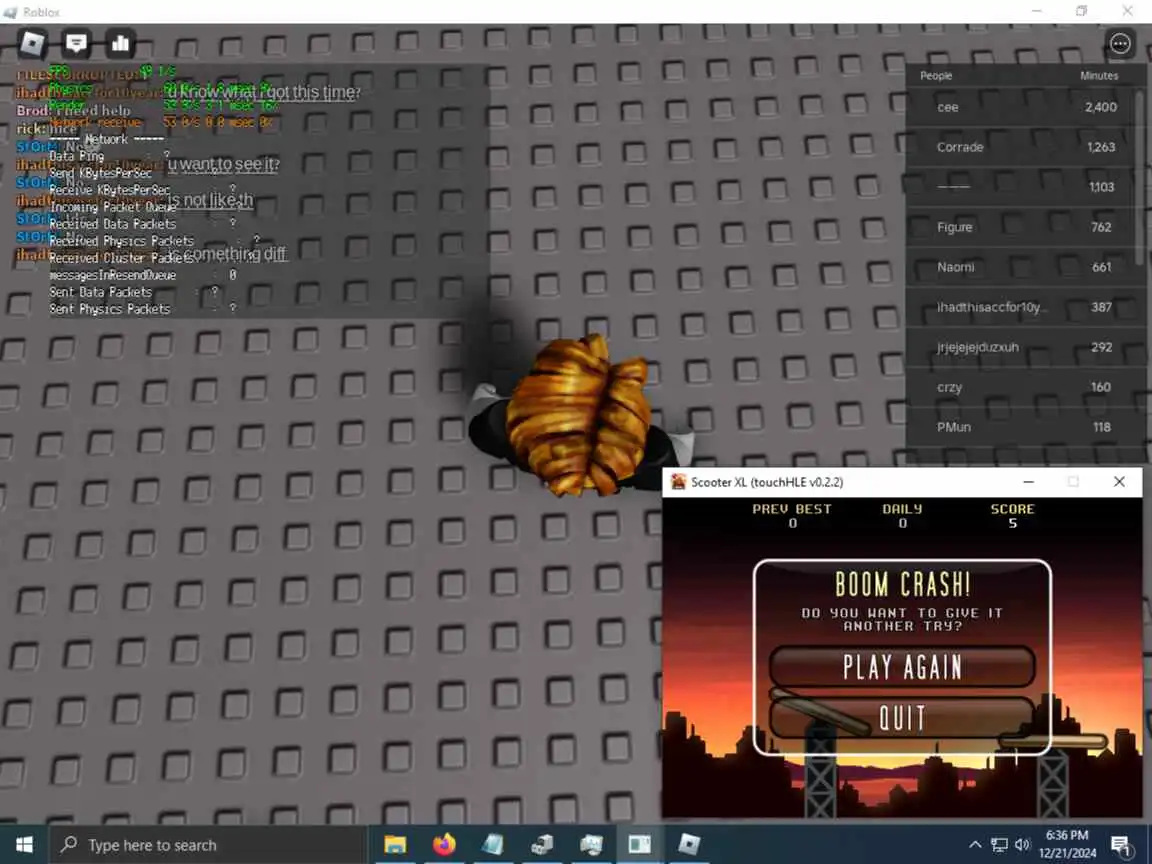
Task: Click the People column header
Action: pos(936,76)
